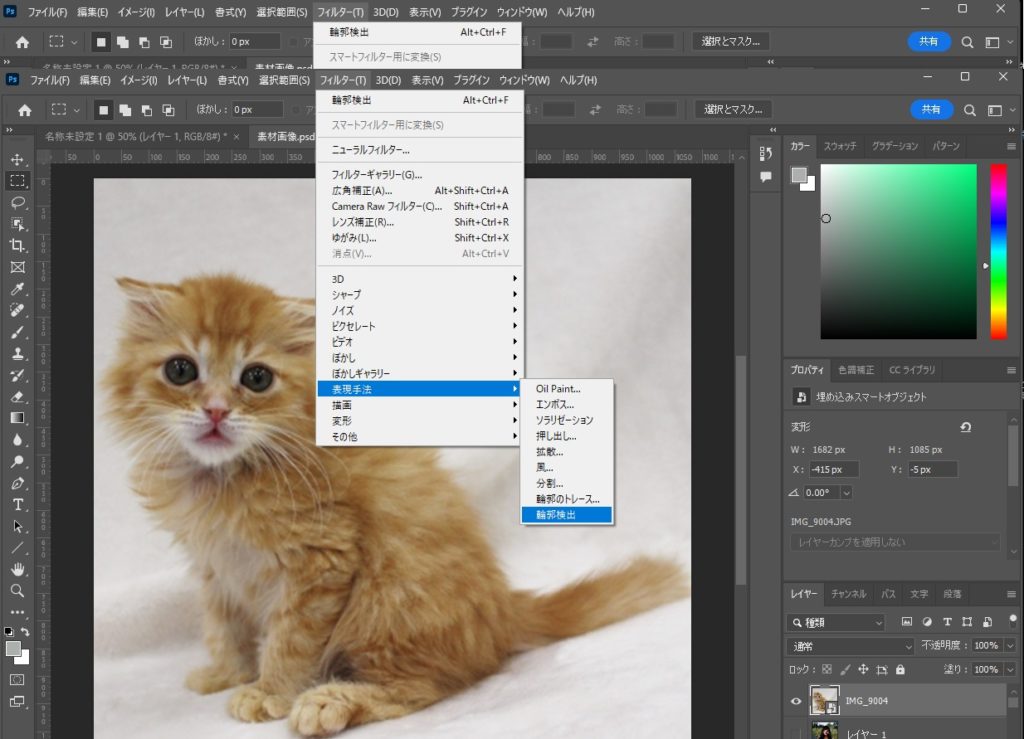The width and height of the screenshot is (1024, 739).
Task: Toggle lock all on layer
Action: pyautogui.click(x=901, y=669)
